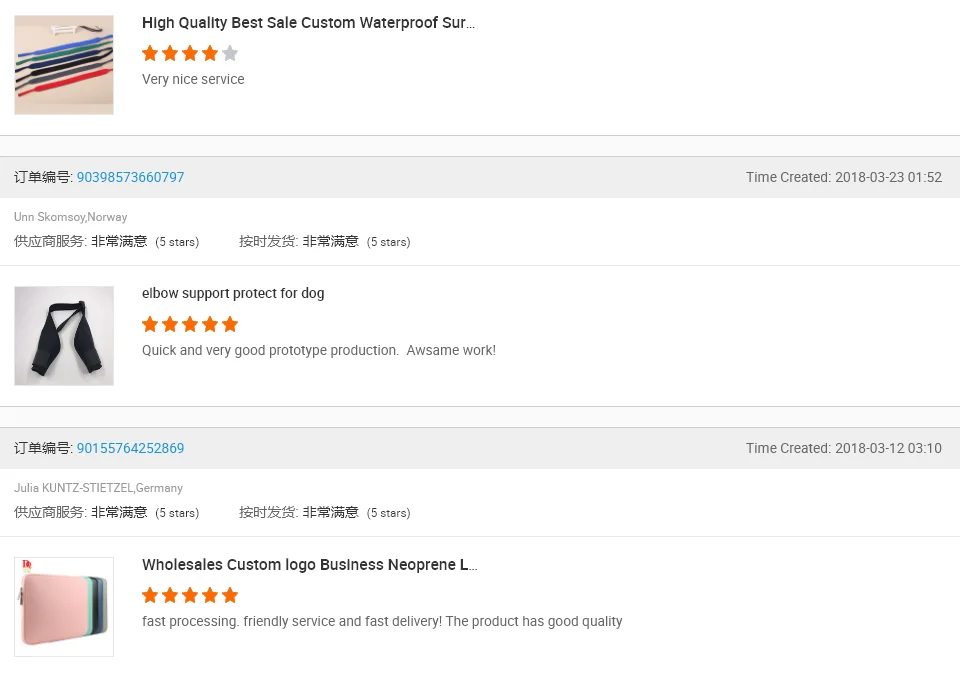Click the Very nice service review text
This screenshot has width=960, height=677.
[193, 79]
